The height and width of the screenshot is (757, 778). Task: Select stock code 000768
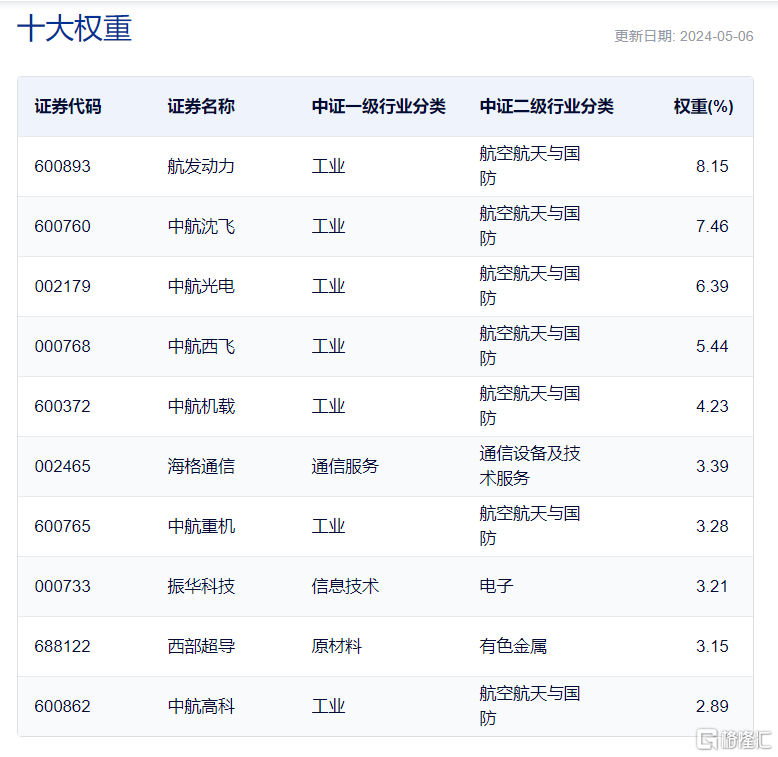63,346
